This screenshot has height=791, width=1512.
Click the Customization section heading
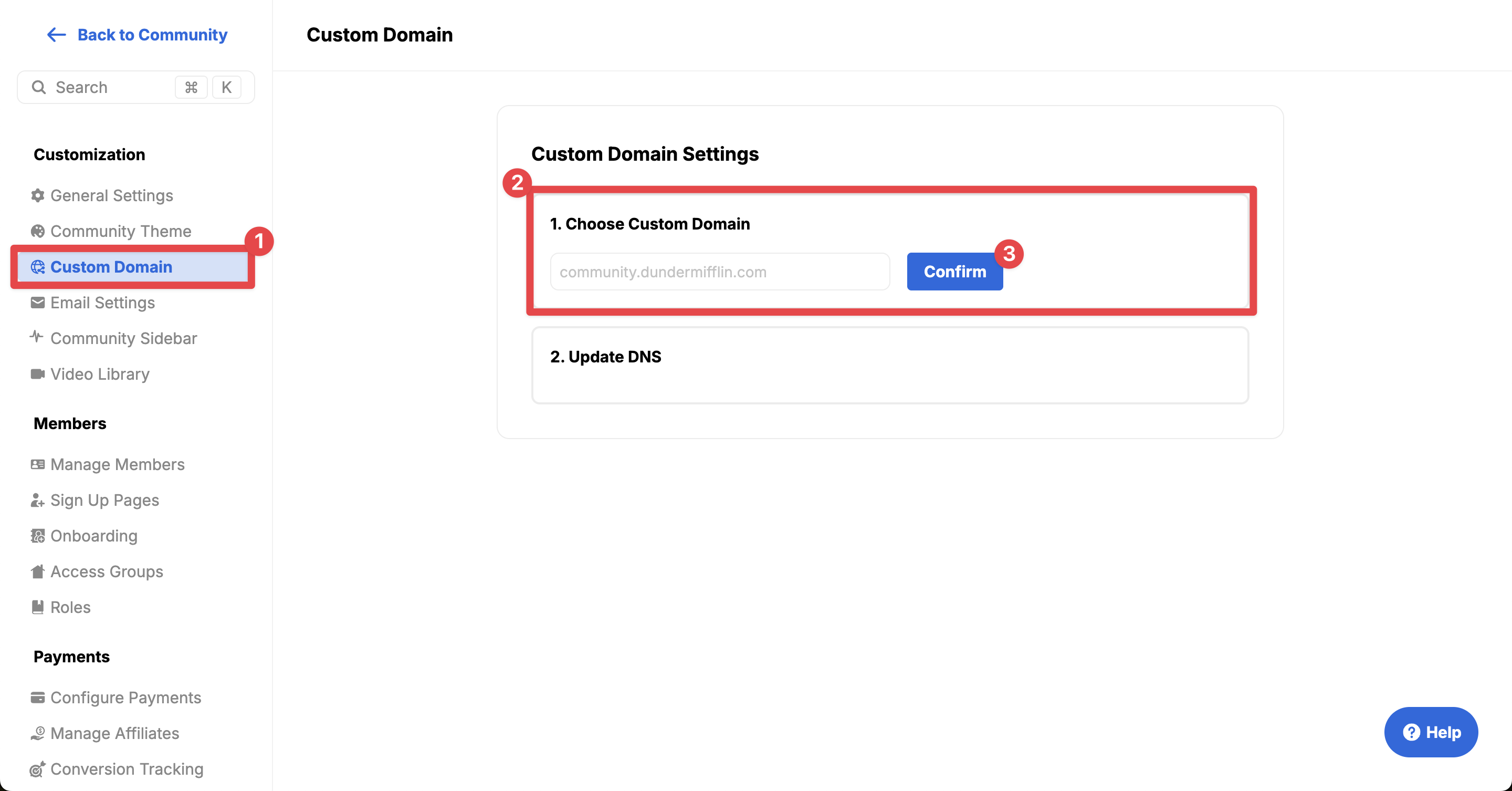point(89,154)
